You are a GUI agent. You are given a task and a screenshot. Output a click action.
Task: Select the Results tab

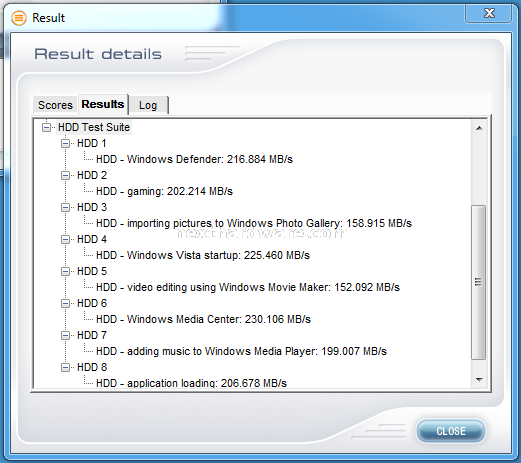(x=103, y=104)
